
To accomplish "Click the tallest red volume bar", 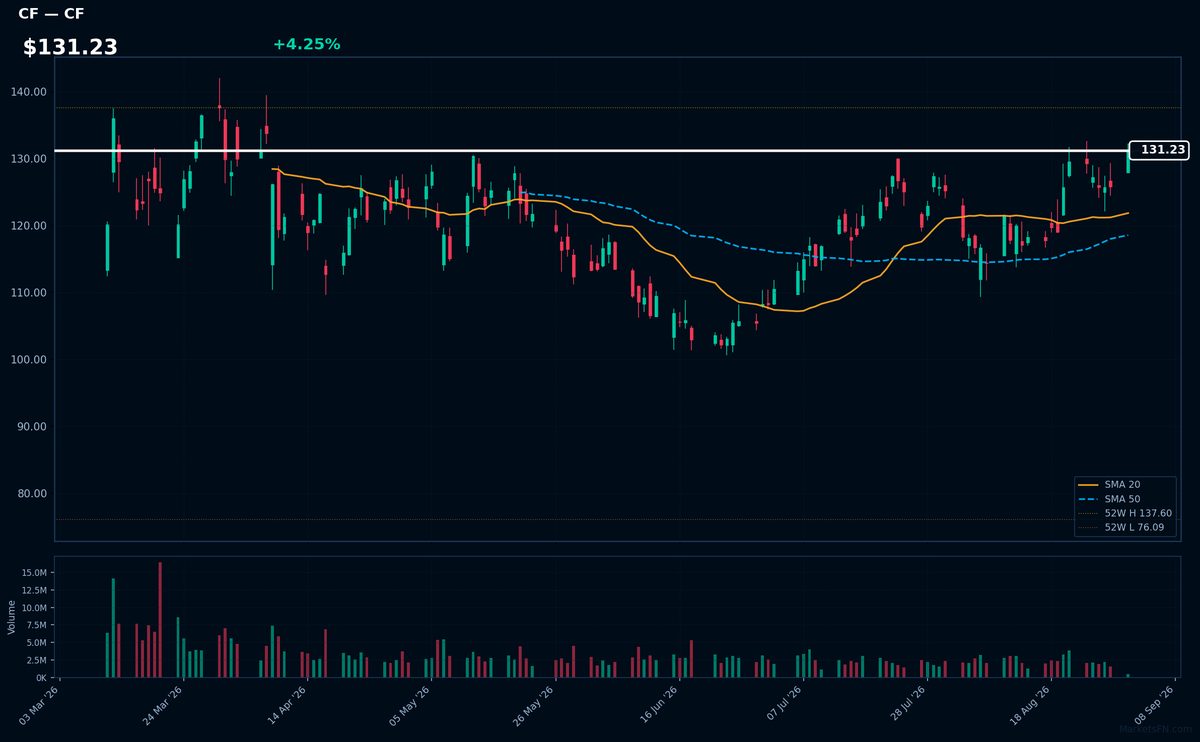I will (x=160, y=620).
